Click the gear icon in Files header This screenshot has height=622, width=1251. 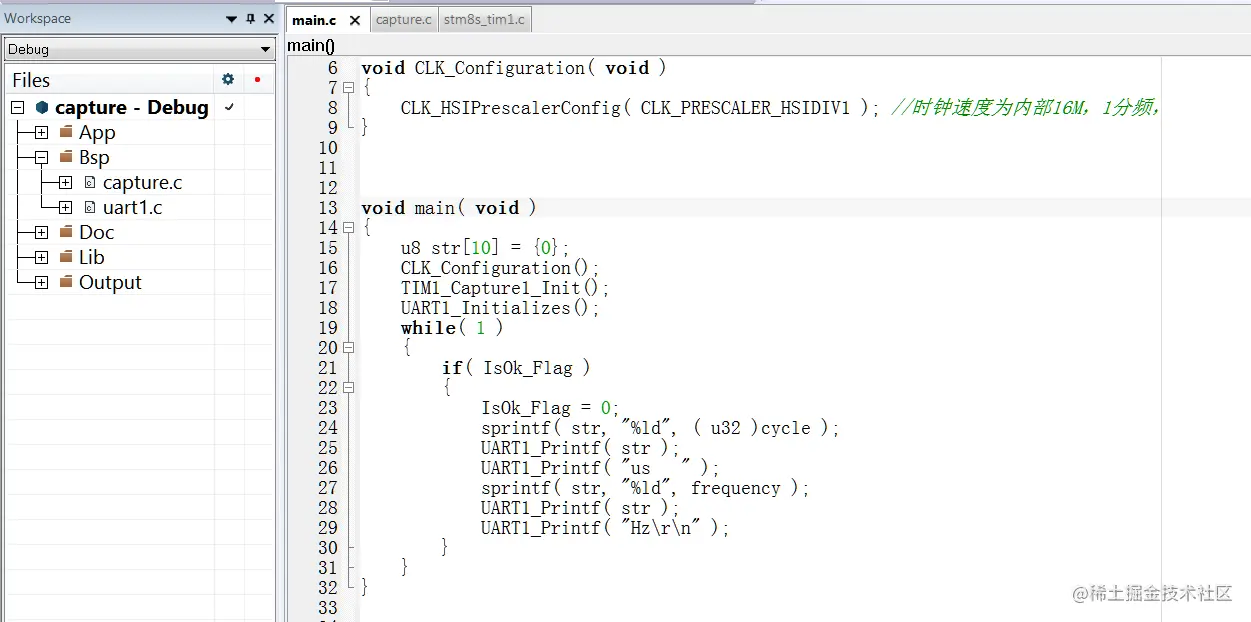[x=228, y=79]
